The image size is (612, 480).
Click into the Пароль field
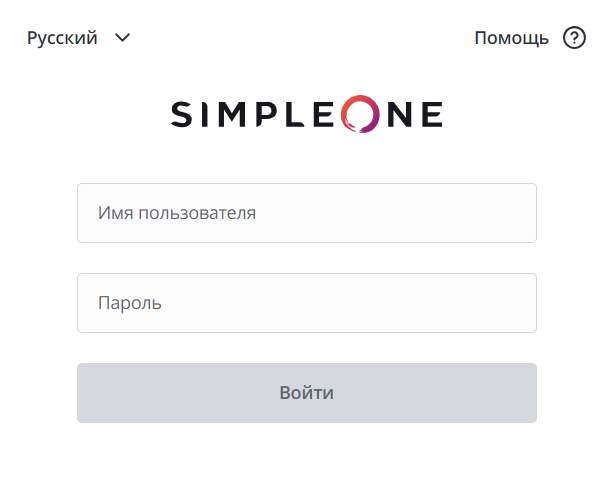coord(306,303)
